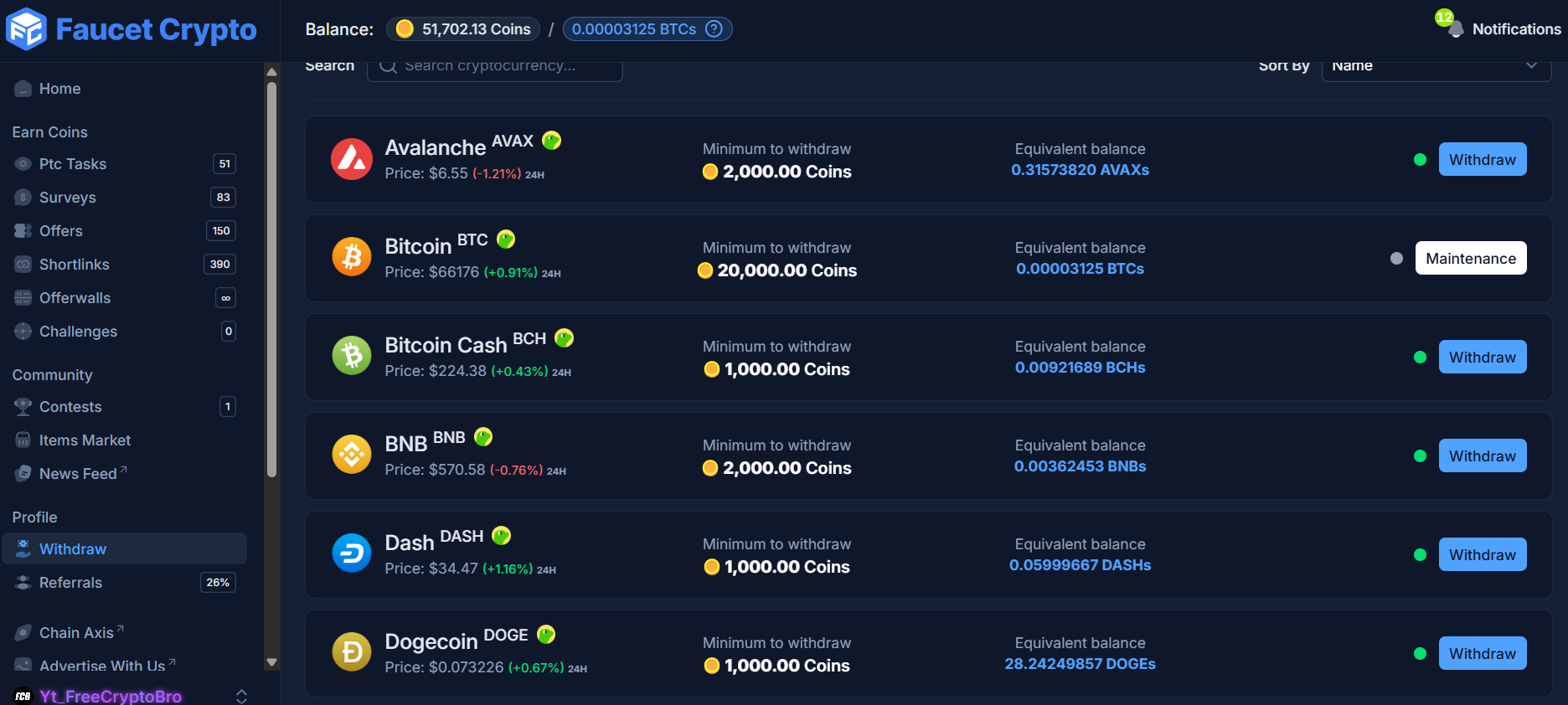Withdraw Dash coins

point(1483,554)
